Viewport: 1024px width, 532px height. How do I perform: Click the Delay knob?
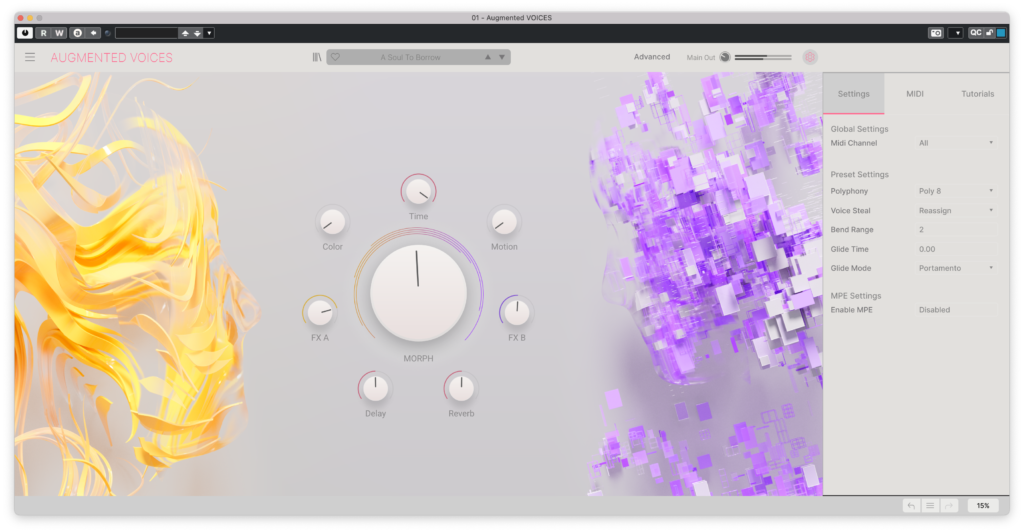(x=375, y=388)
